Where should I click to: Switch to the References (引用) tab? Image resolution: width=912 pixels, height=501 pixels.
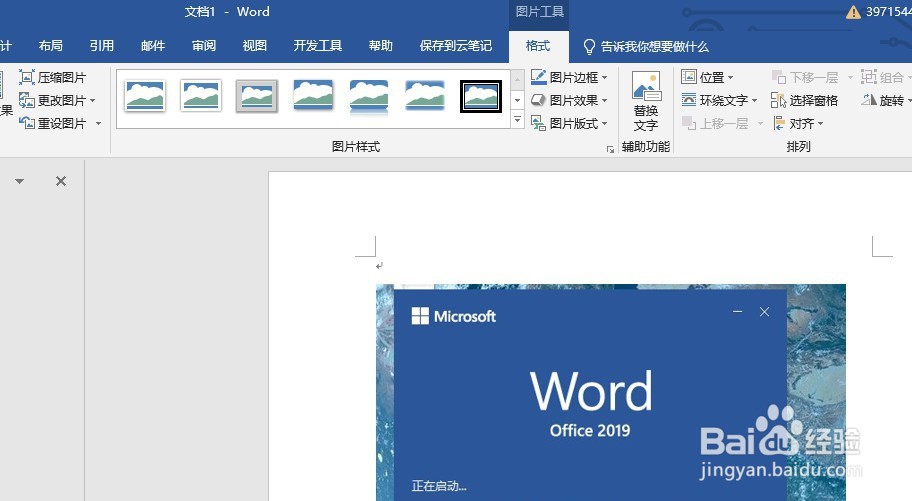coord(102,46)
